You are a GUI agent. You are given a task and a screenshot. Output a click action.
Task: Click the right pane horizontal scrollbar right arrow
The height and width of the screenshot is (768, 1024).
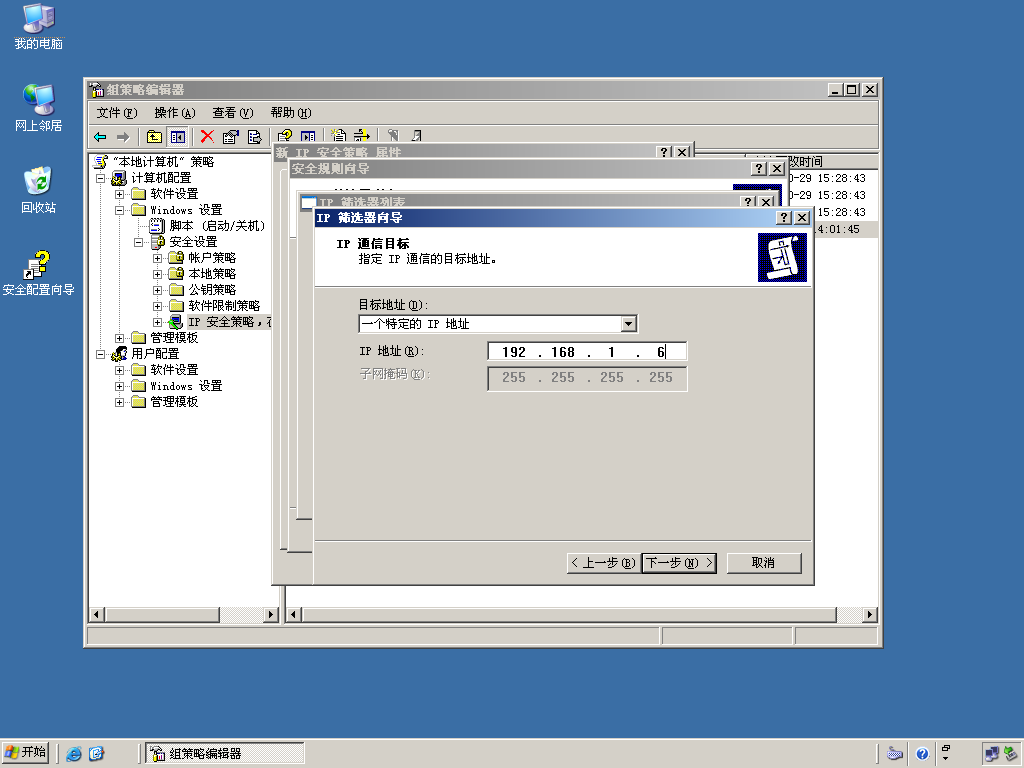pyautogui.click(x=869, y=615)
